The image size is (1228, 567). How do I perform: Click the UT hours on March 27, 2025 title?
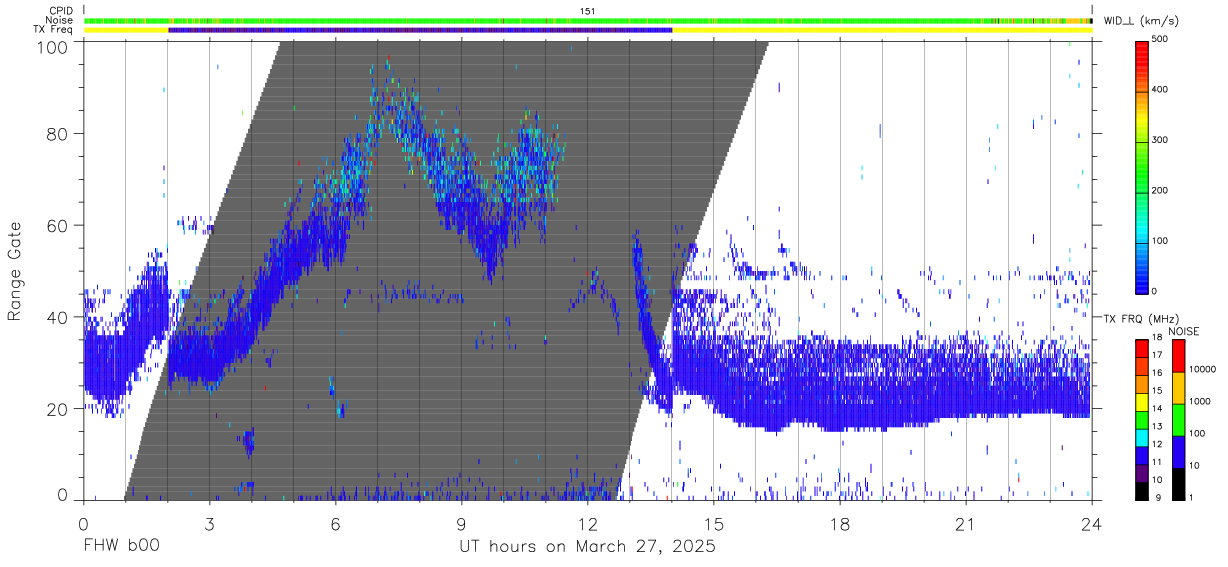(587, 548)
